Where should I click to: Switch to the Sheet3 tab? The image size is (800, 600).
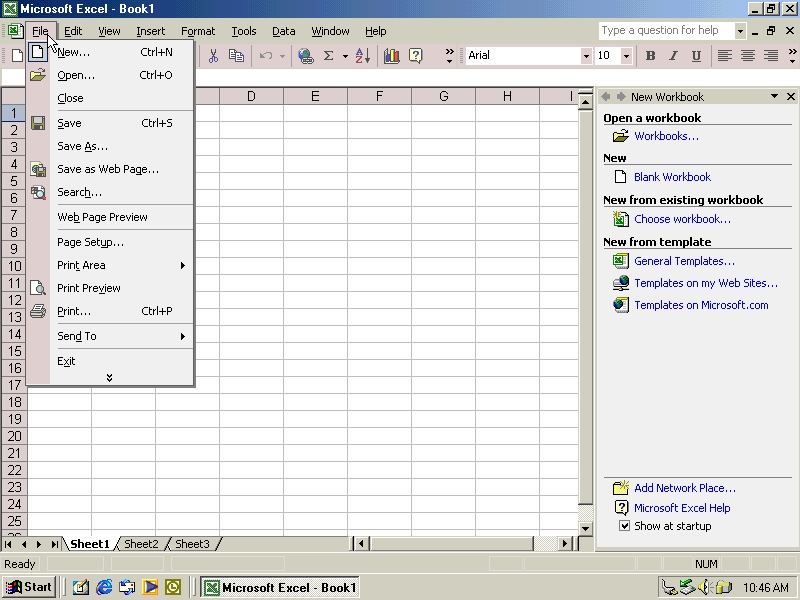(192, 544)
